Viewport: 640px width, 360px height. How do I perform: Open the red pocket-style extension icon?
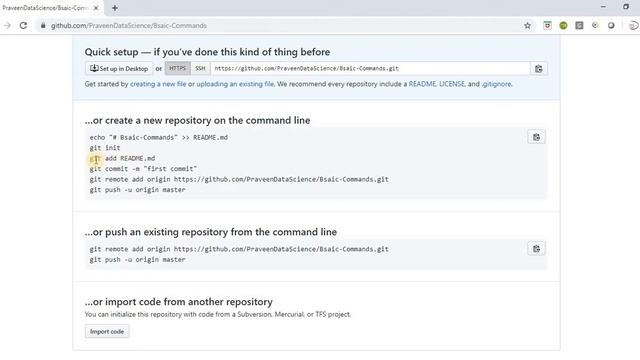pos(547,25)
